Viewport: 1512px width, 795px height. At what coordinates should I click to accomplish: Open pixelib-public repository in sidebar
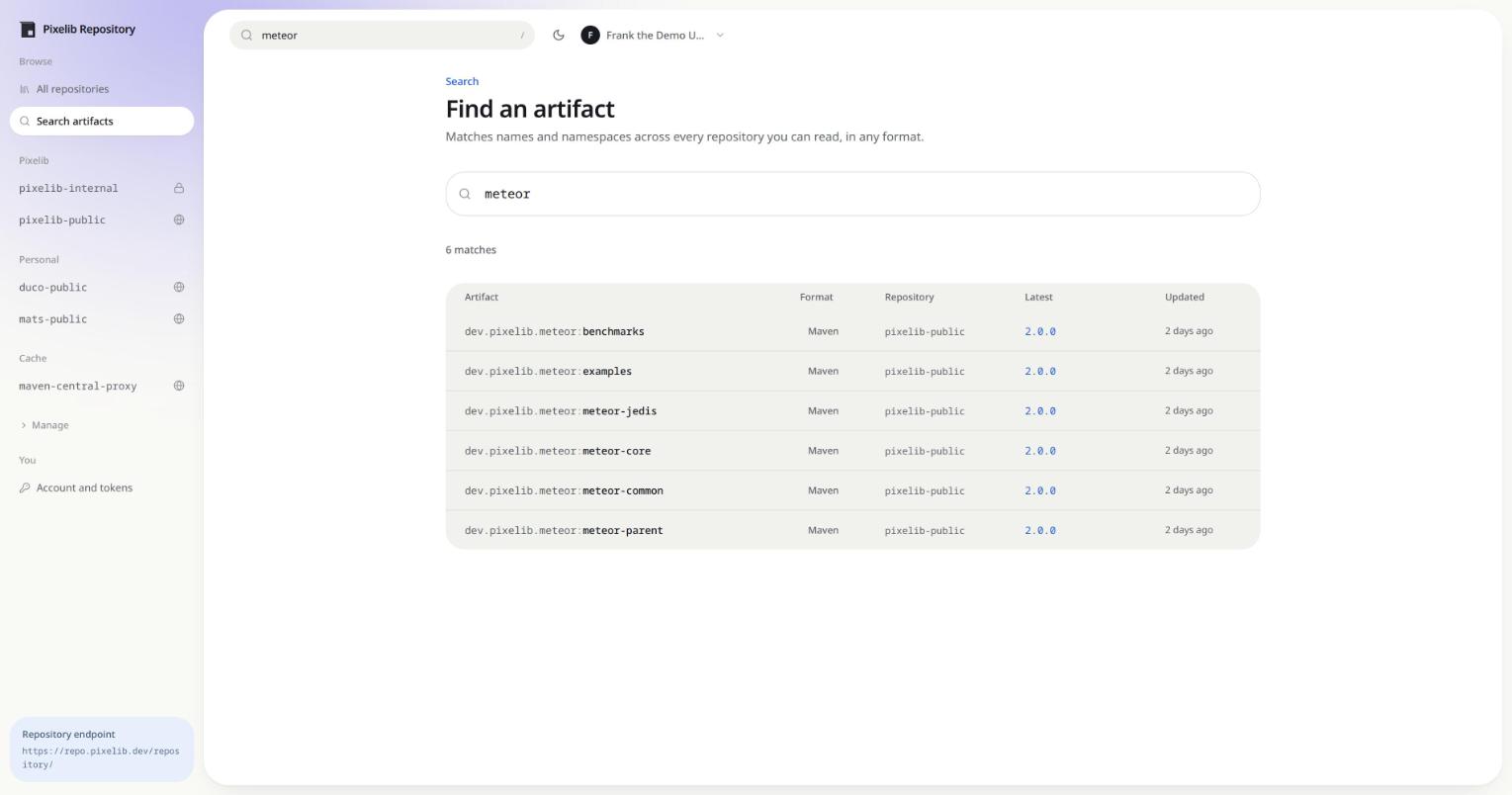click(x=102, y=220)
